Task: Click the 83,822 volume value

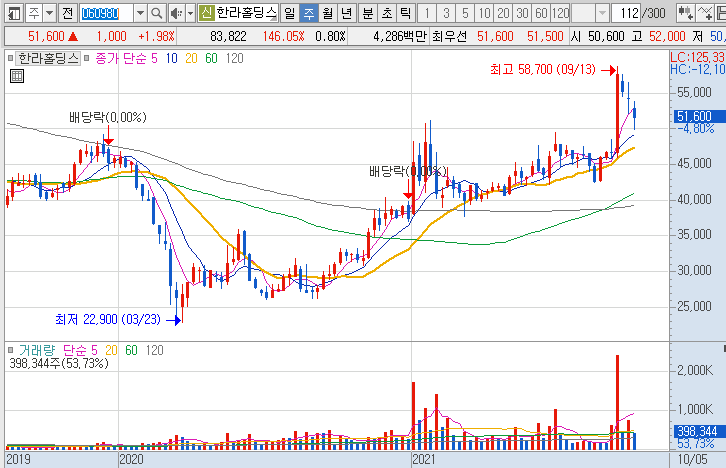Action: point(228,37)
